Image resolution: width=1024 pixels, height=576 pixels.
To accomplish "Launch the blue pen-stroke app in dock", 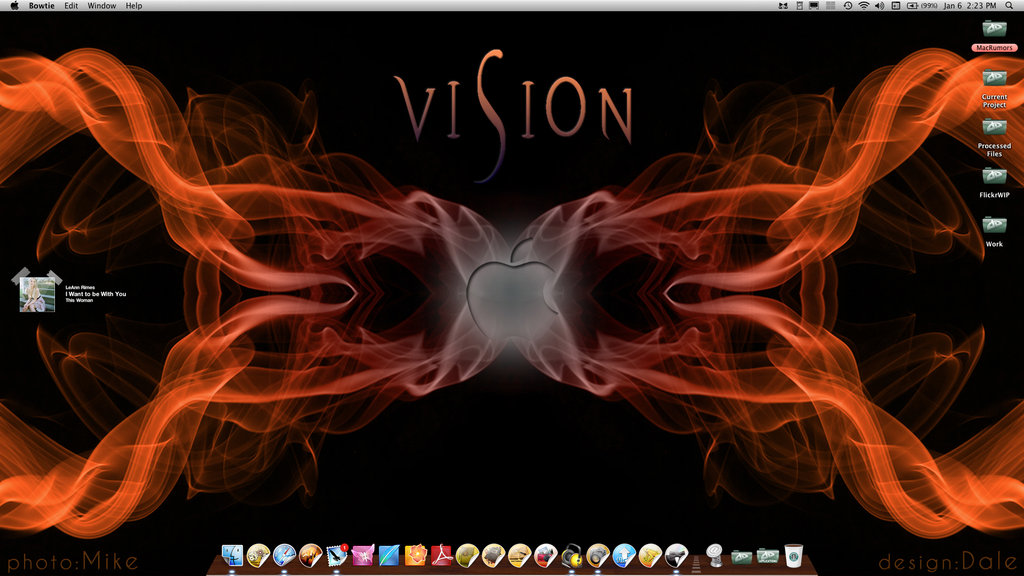I will 389,555.
